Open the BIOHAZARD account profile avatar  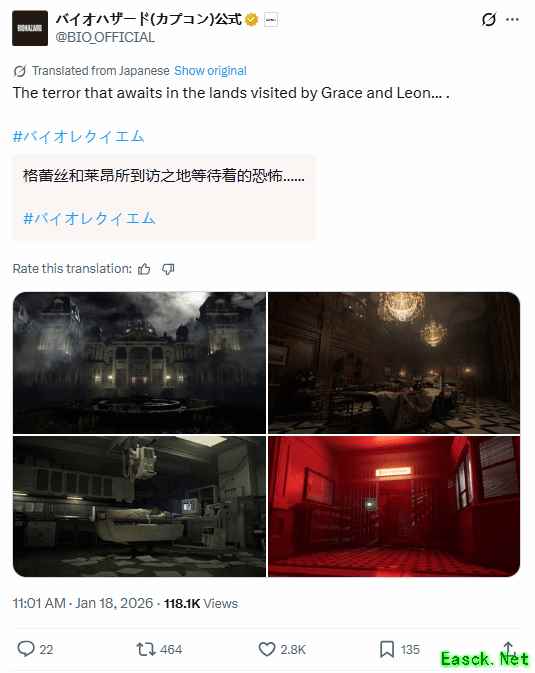click(30, 28)
